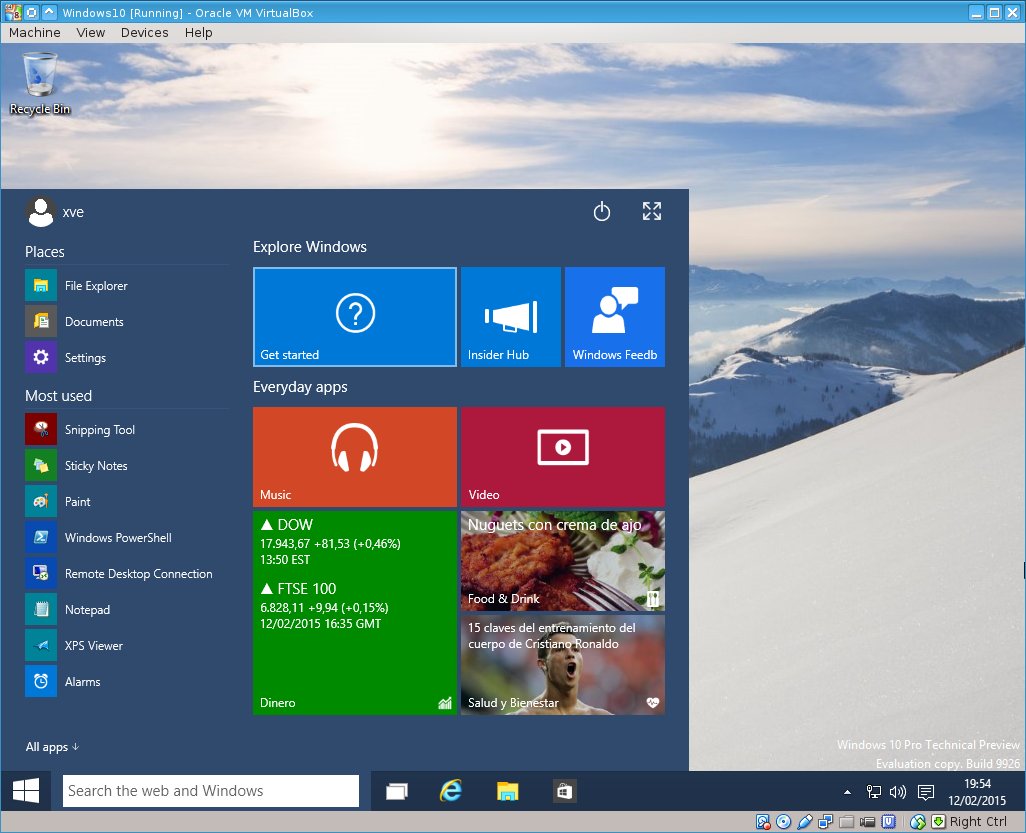
Task: Click the DOW stock entry in Dinero
Action: point(330,542)
